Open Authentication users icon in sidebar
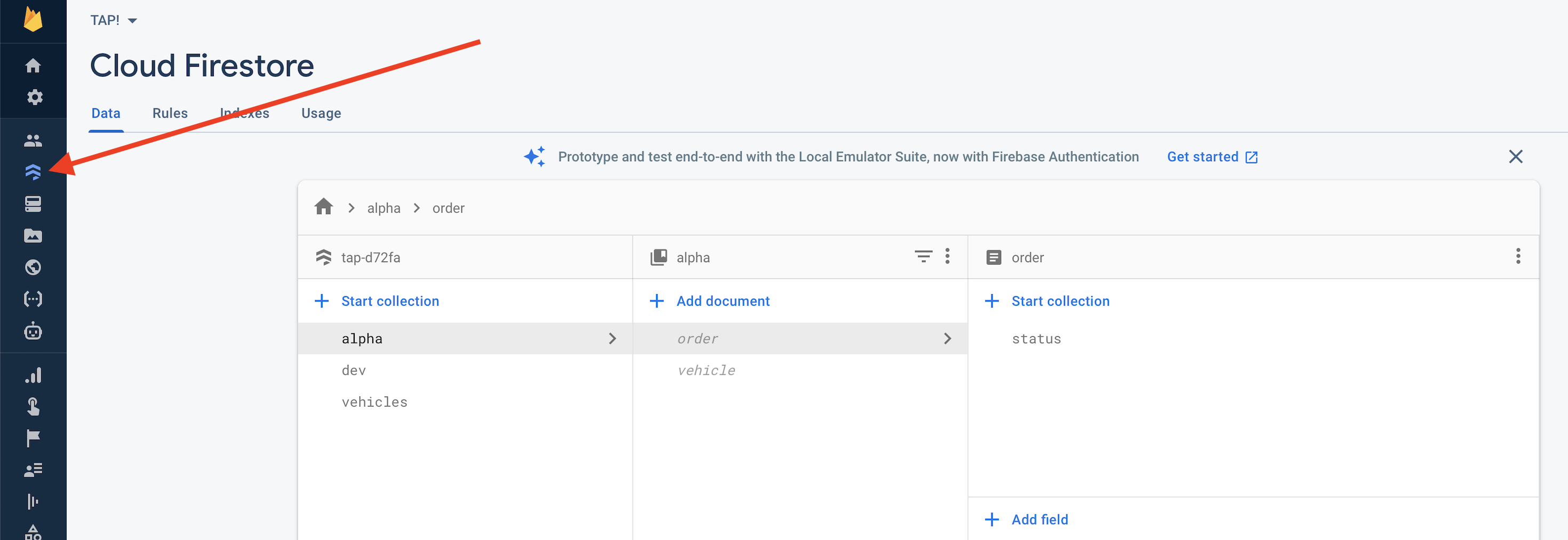 point(33,141)
